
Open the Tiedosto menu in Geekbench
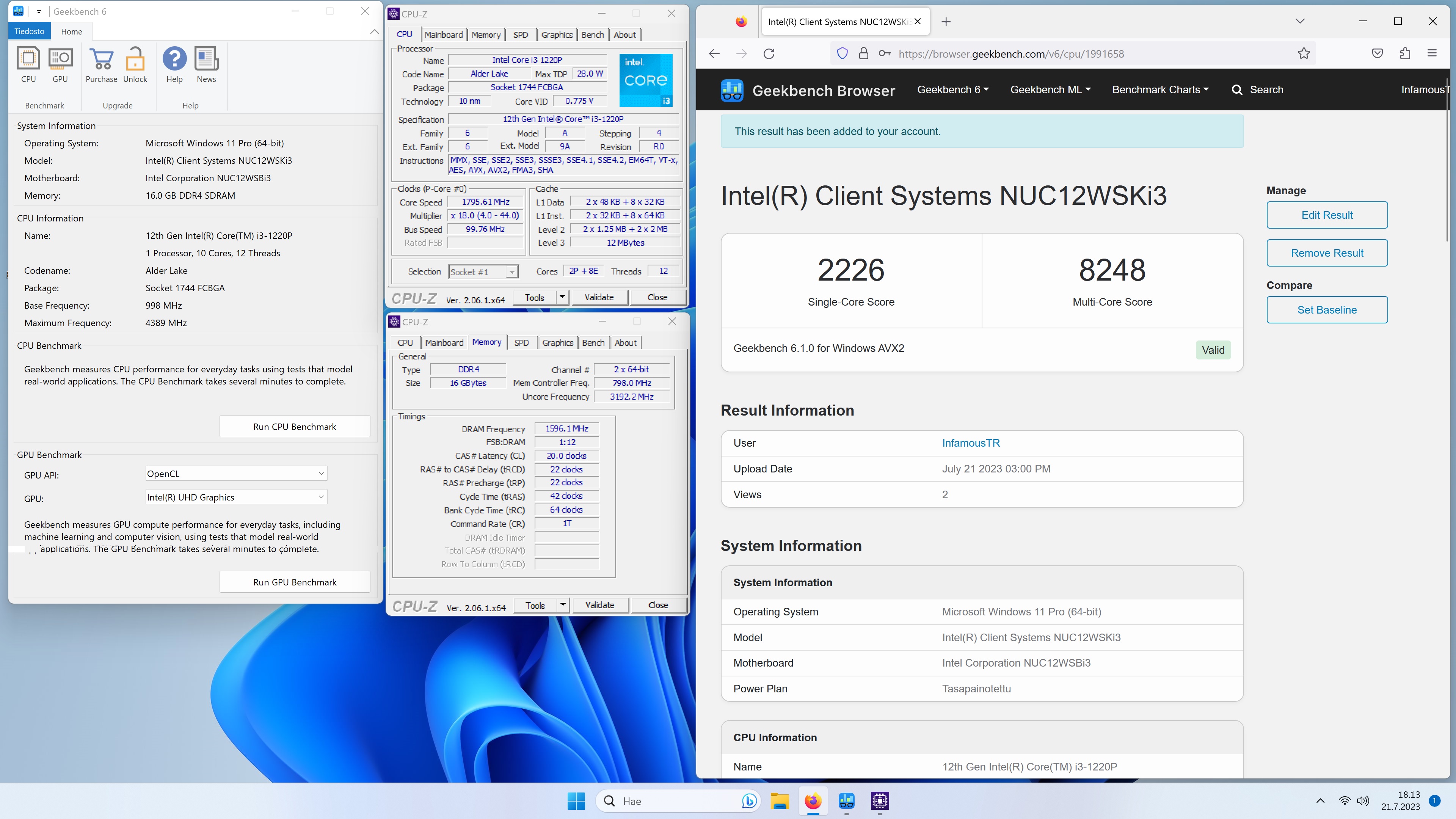pyautogui.click(x=30, y=31)
